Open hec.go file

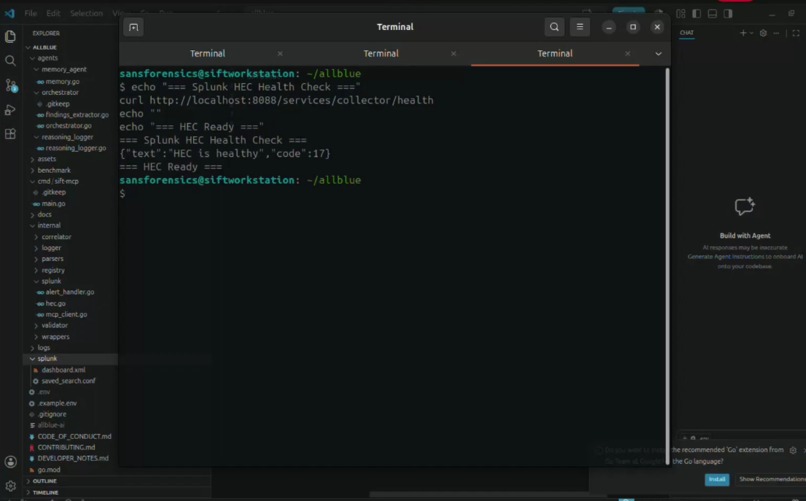pyautogui.click(x=55, y=304)
